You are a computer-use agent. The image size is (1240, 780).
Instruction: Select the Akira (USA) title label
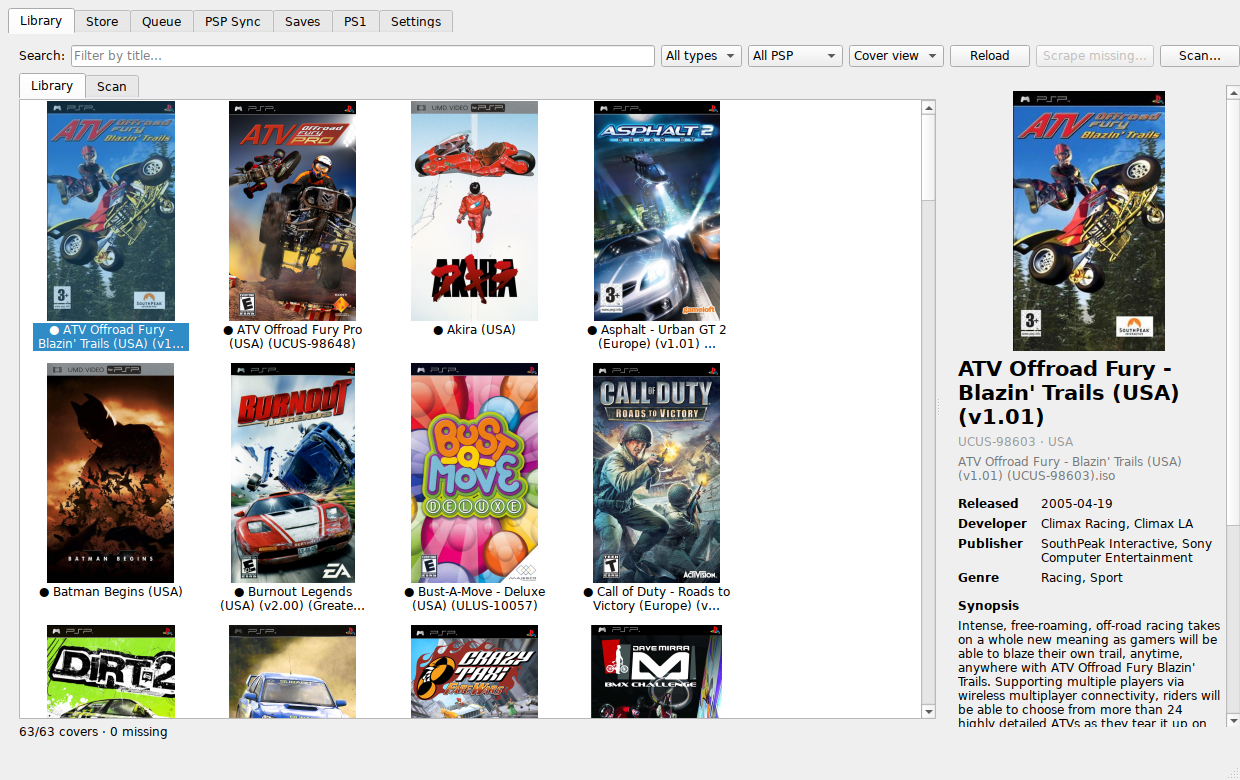[x=474, y=330]
